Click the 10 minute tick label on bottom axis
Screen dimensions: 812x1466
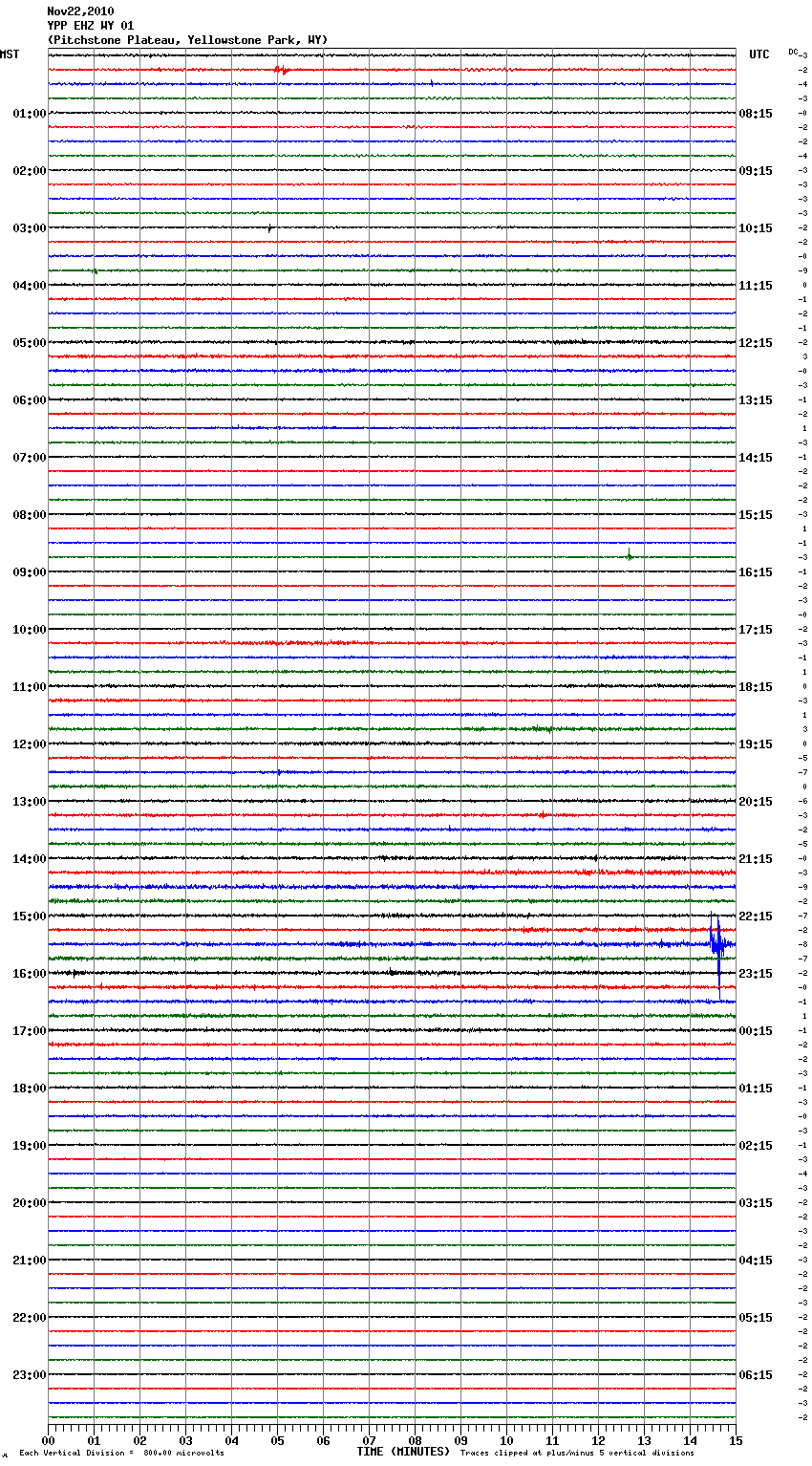(506, 1440)
